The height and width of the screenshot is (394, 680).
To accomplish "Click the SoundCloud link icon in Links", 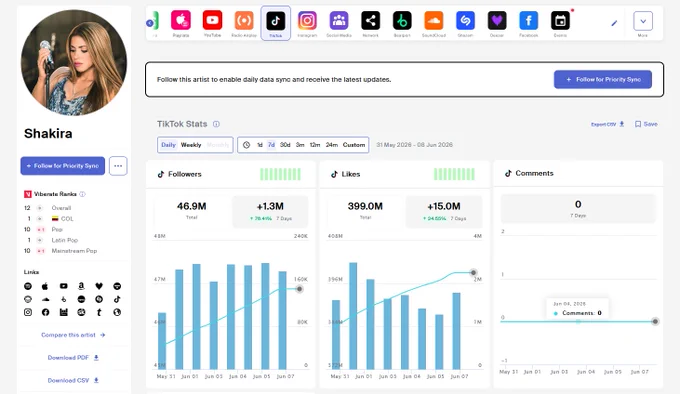I will tap(45, 299).
